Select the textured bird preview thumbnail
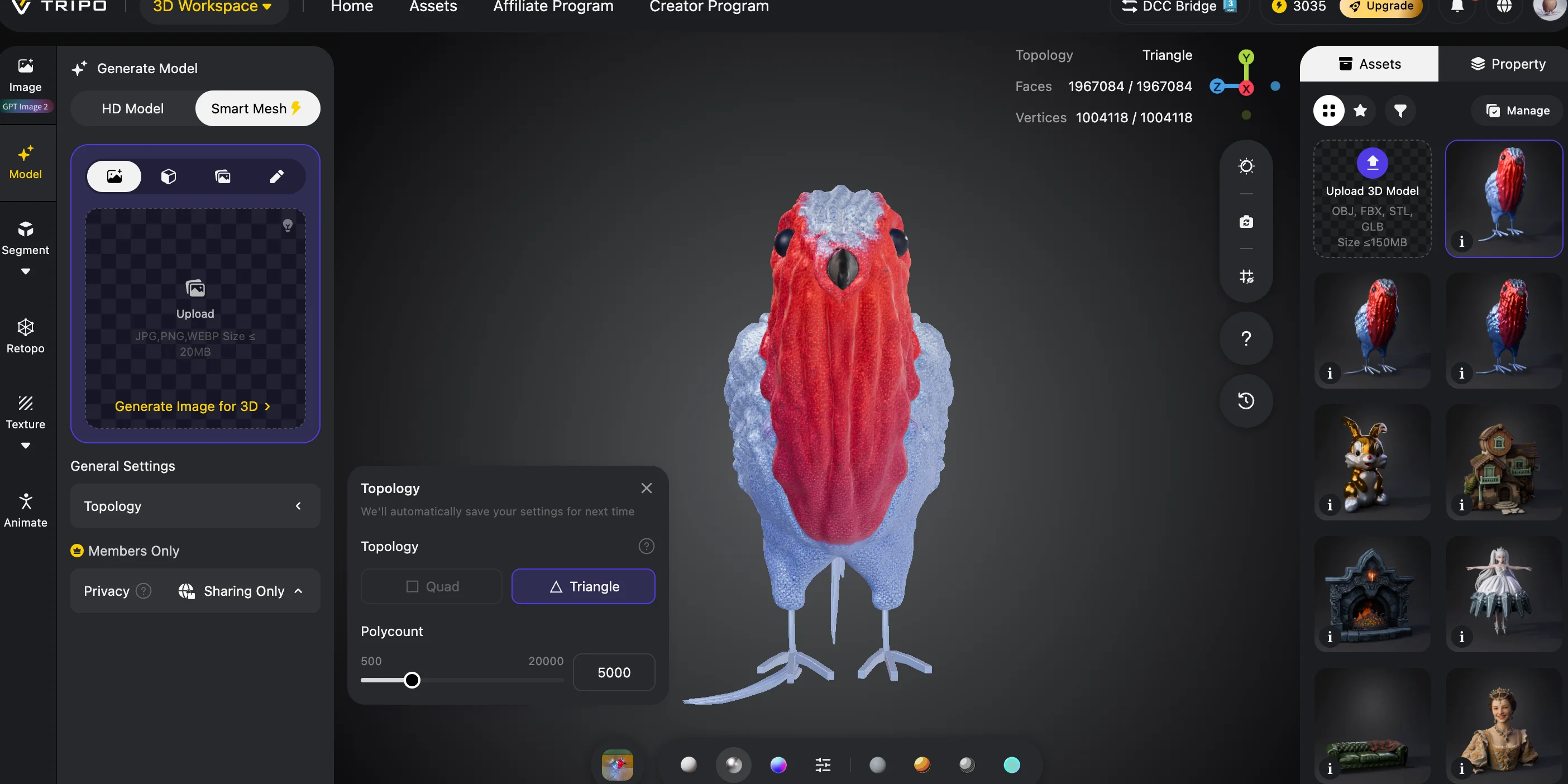Image resolution: width=1568 pixels, height=784 pixels. click(617, 764)
